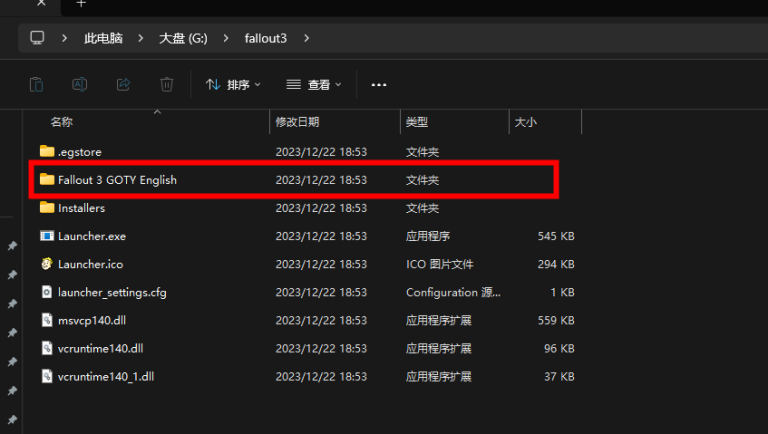
Task: Click the .egstore folder name
Action: tap(79, 152)
